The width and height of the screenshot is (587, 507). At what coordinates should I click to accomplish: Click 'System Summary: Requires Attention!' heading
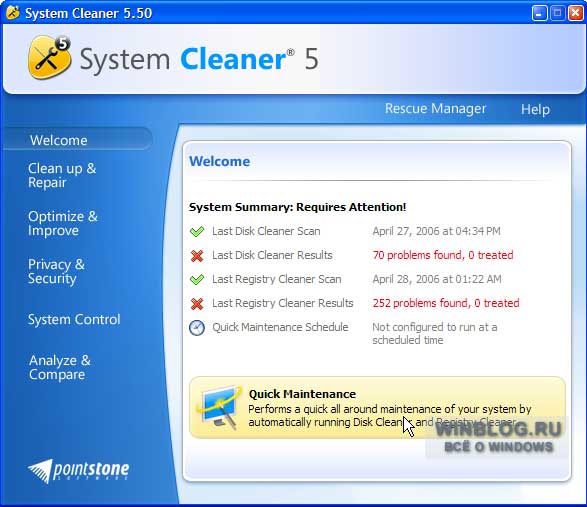[297, 207]
